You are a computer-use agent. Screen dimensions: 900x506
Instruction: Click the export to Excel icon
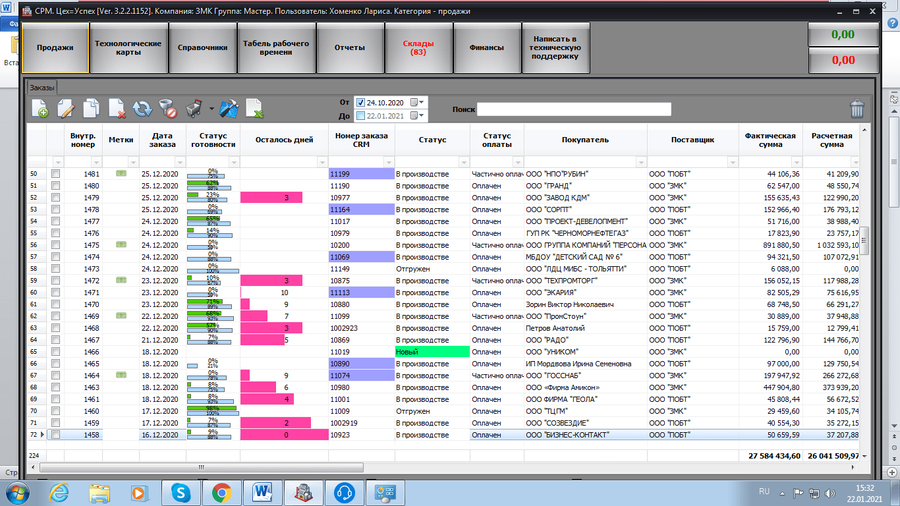point(254,109)
